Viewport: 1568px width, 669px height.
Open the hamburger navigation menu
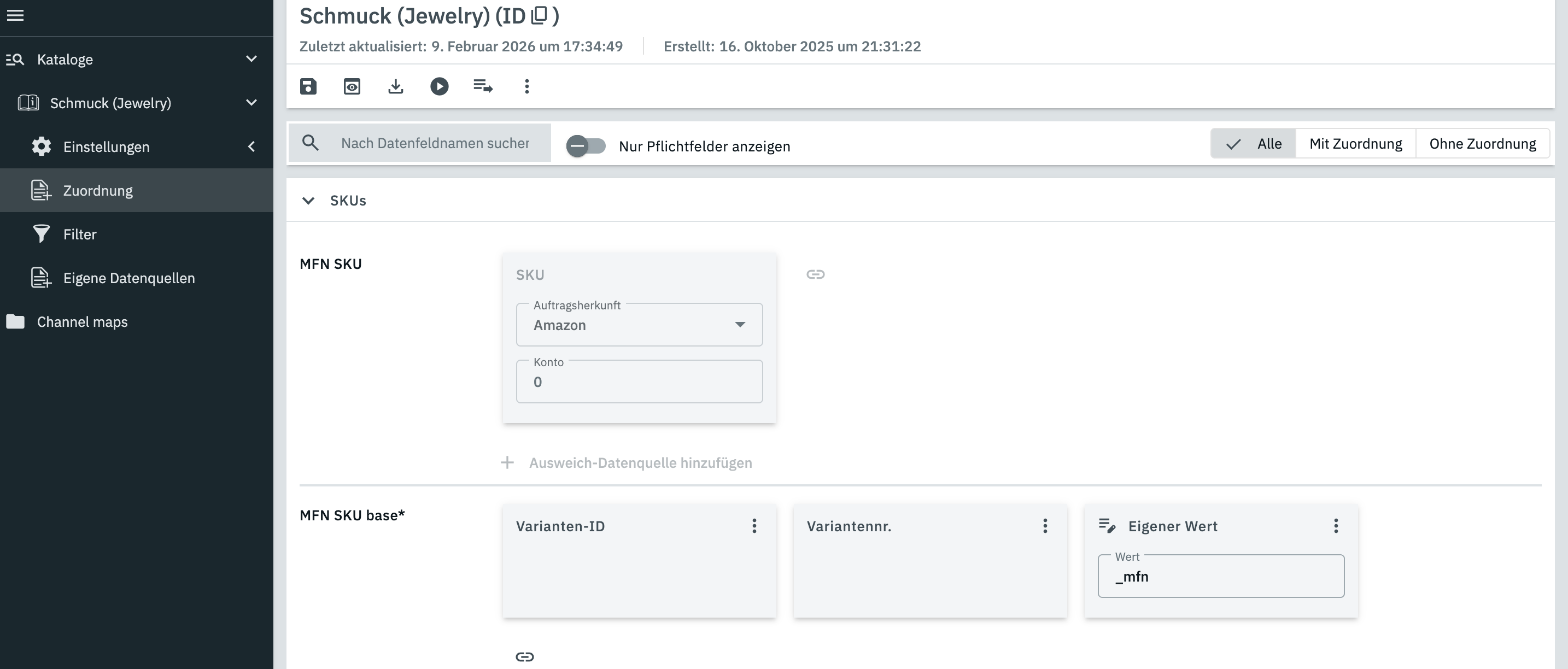click(15, 15)
